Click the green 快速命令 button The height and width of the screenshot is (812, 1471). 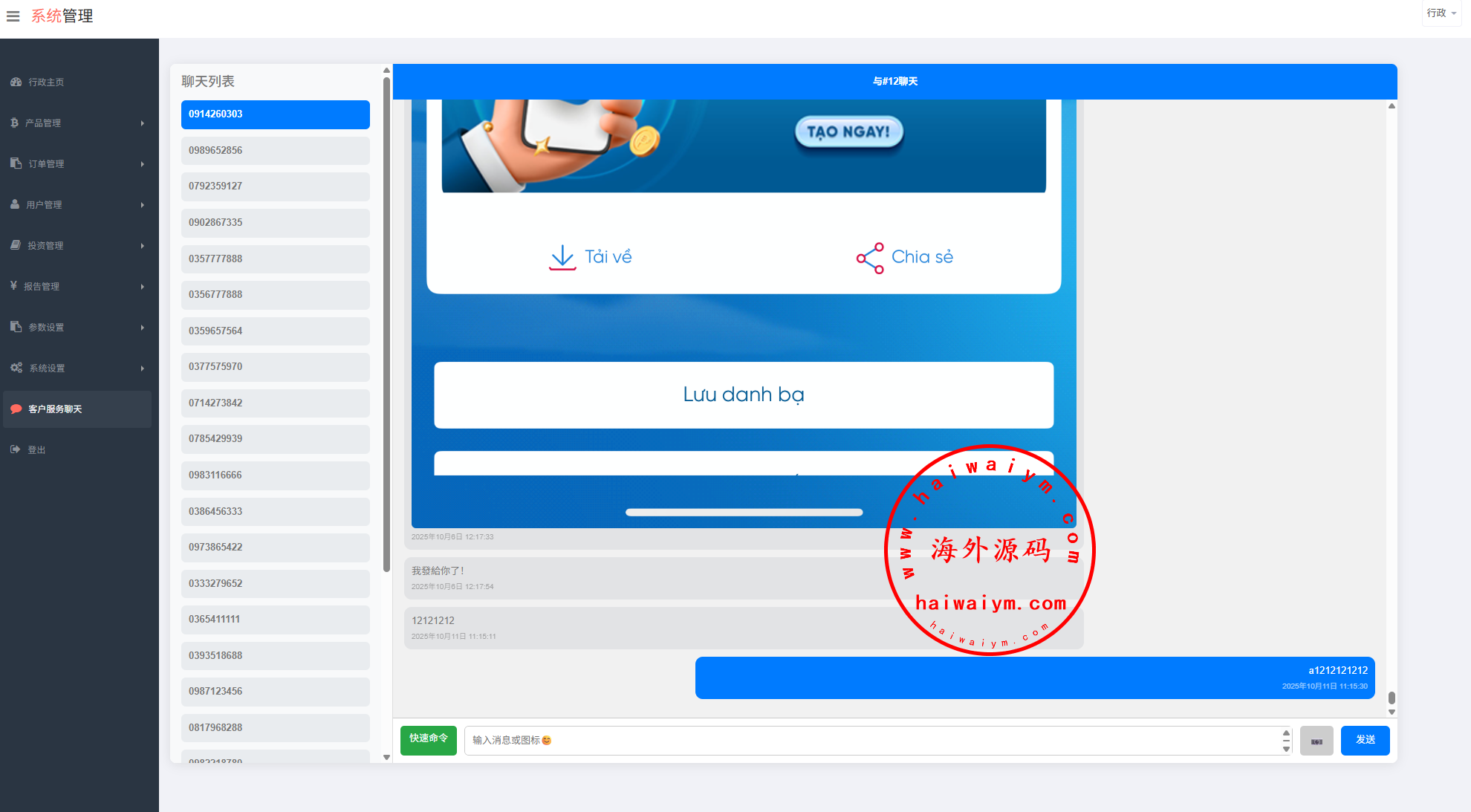click(428, 740)
